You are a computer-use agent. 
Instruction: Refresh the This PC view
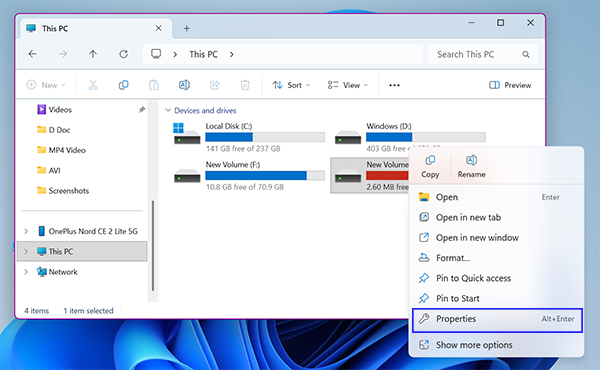123,54
